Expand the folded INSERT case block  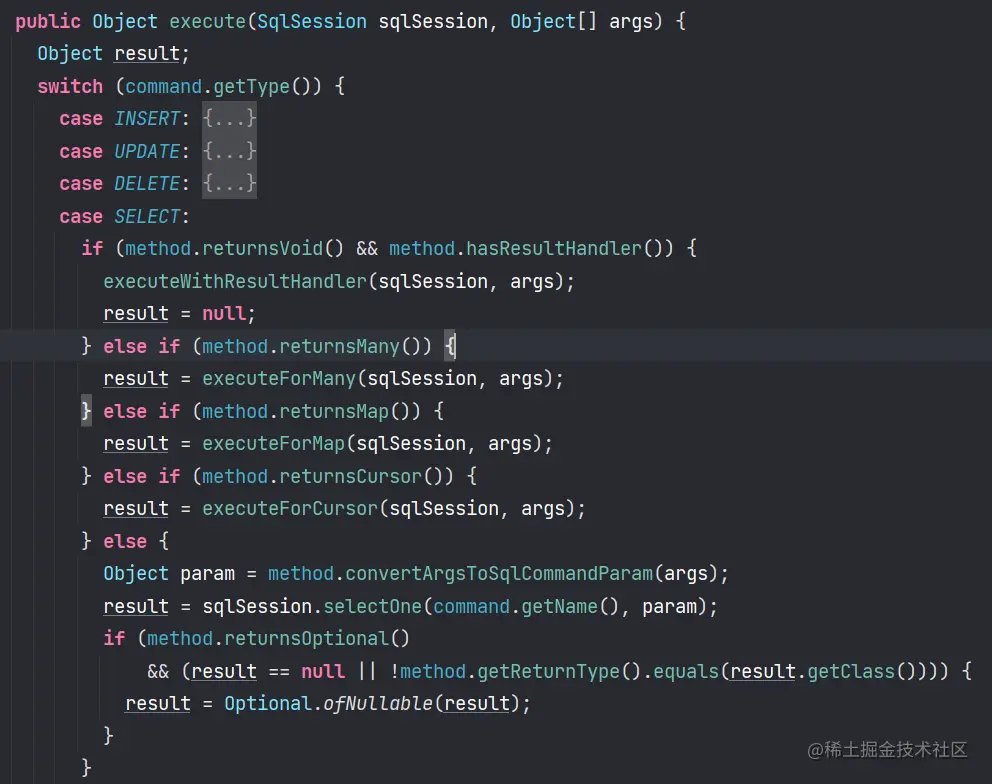[230, 118]
